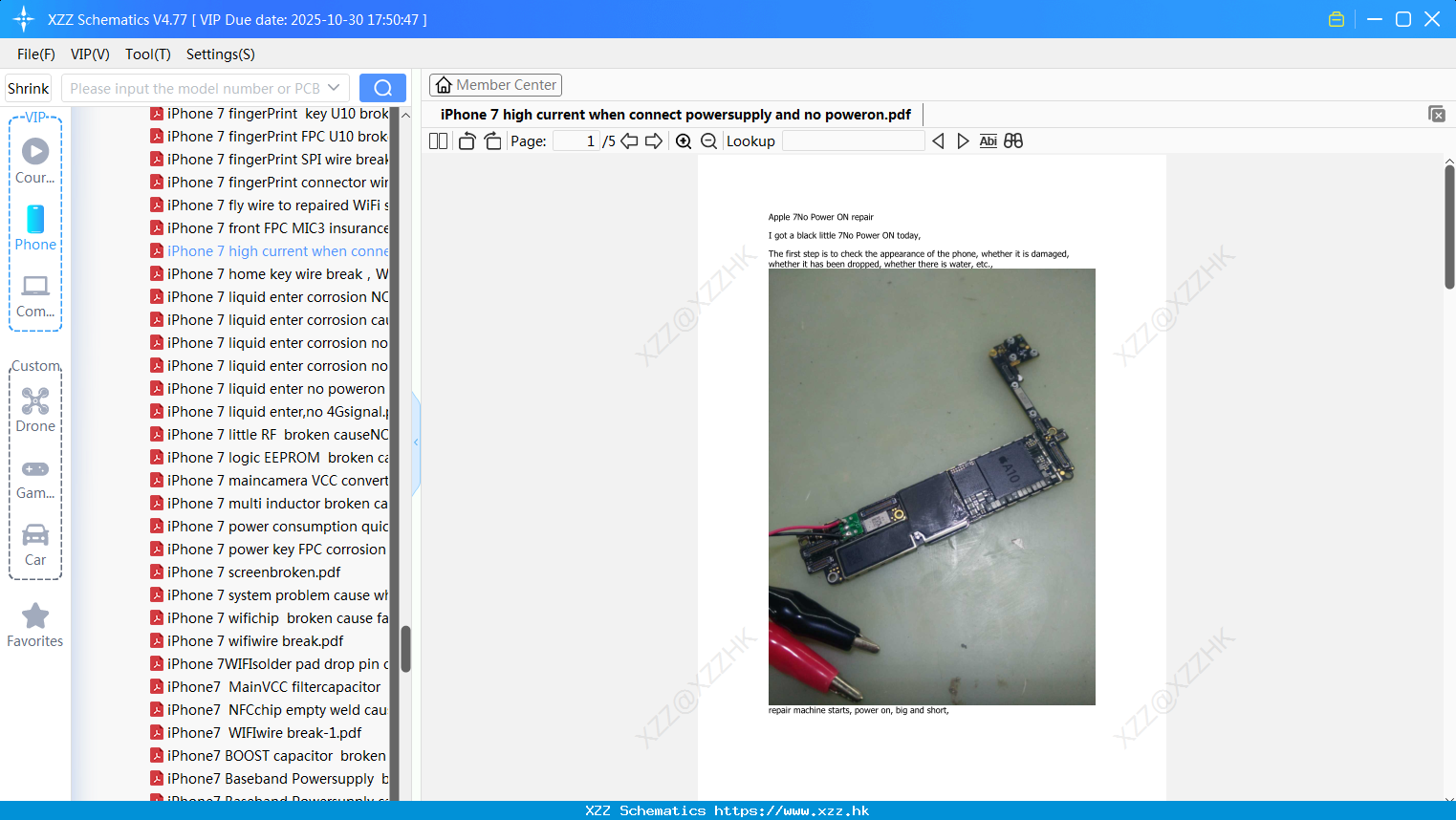Click the blue search button
1456x820 pixels.
(382, 88)
